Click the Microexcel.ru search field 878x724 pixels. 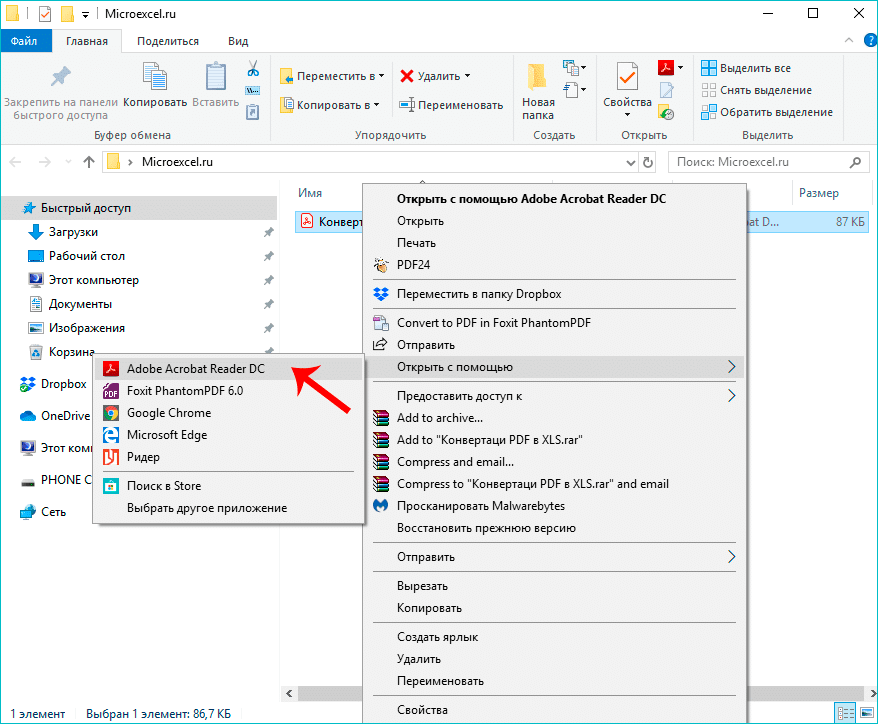coord(760,162)
